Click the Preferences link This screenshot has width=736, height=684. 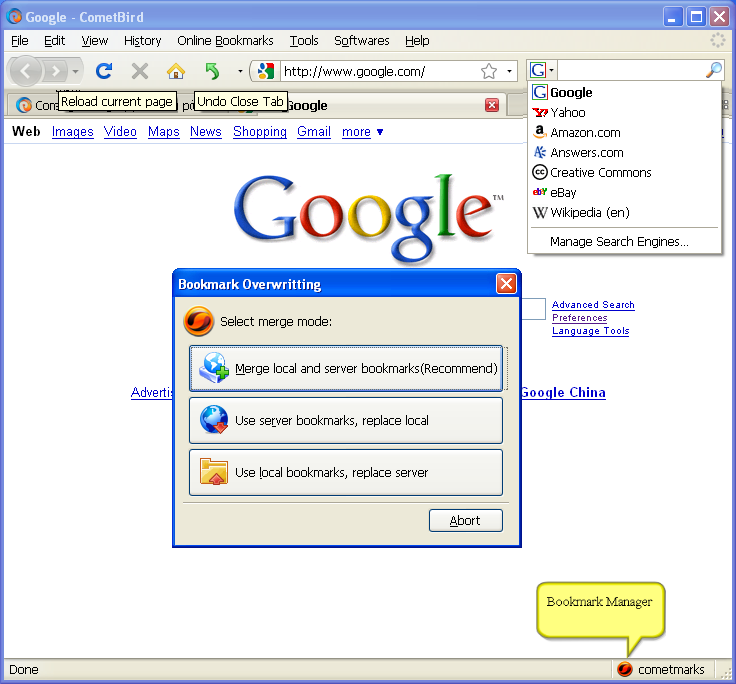point(580,318)
